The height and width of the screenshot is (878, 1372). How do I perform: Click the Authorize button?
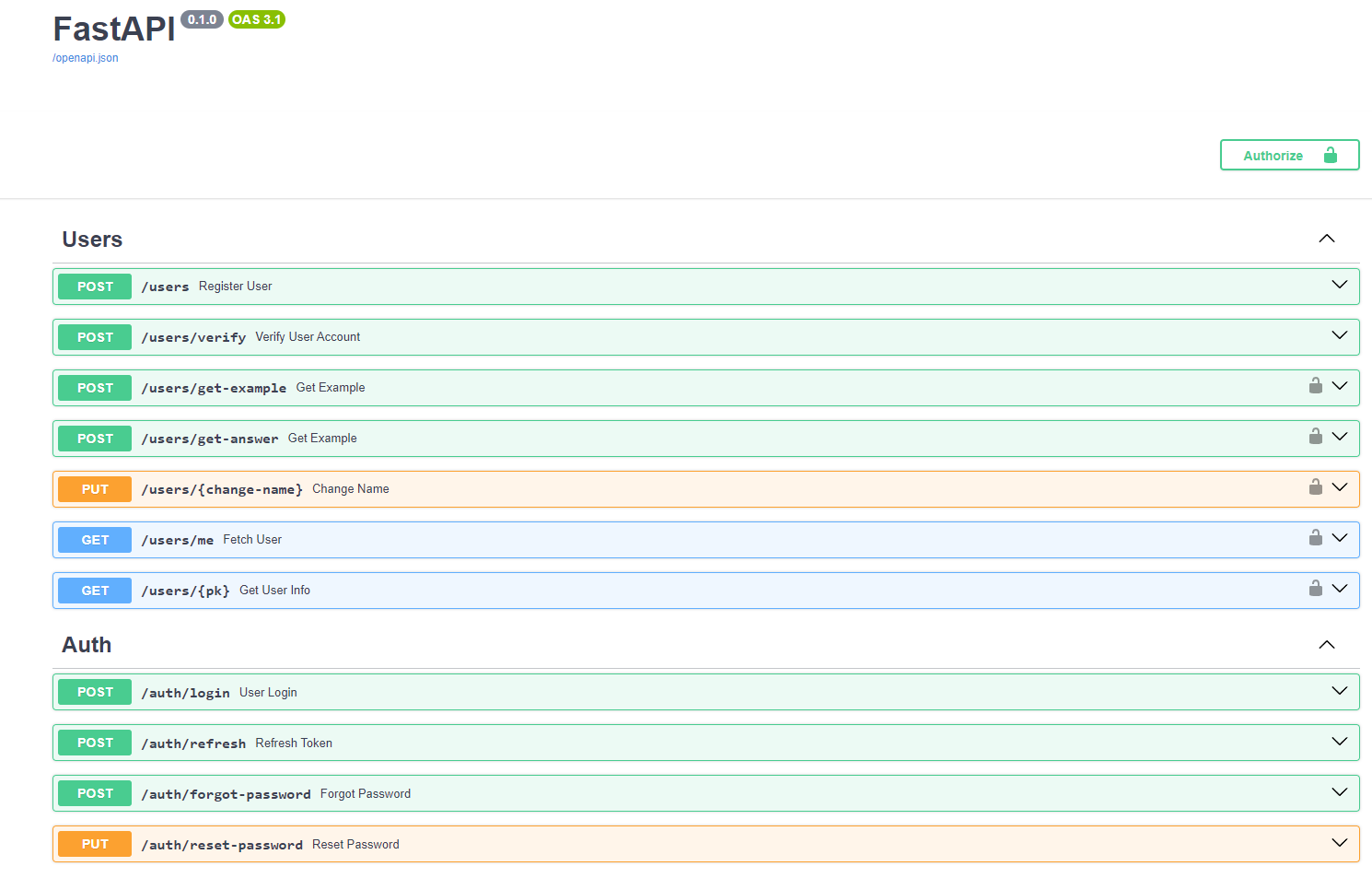1289,155
